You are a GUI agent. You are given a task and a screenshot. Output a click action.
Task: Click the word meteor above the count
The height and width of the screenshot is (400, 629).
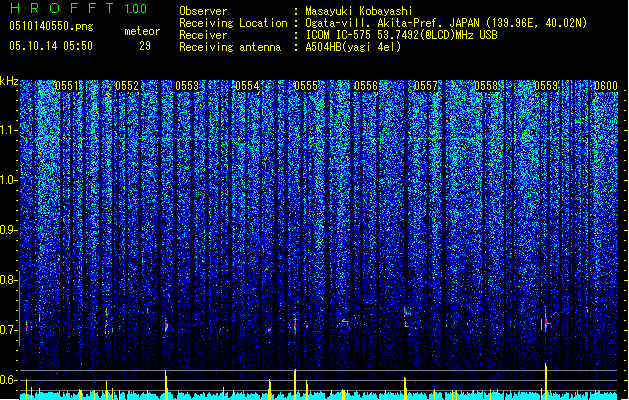click(x=142, y=31)
